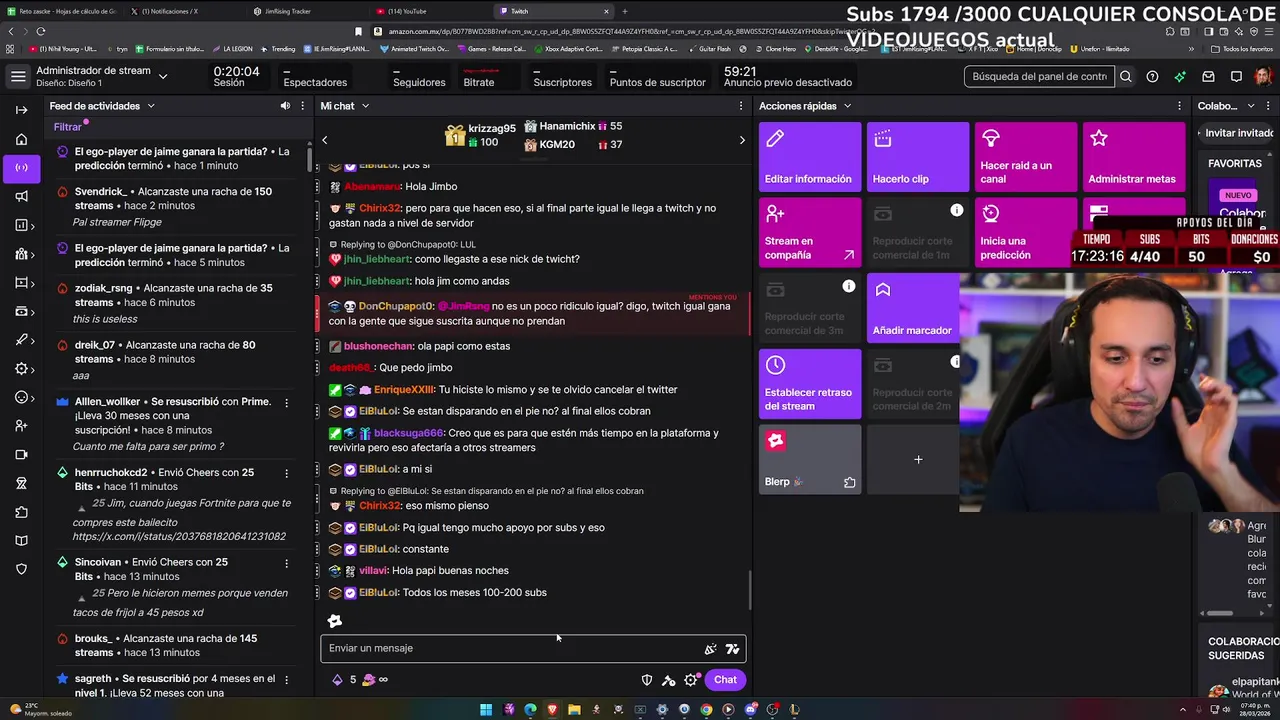The image size is (1280, 720).
Task: Expand Acciones rápidas dropdown
Action: (x=847, y=106)
